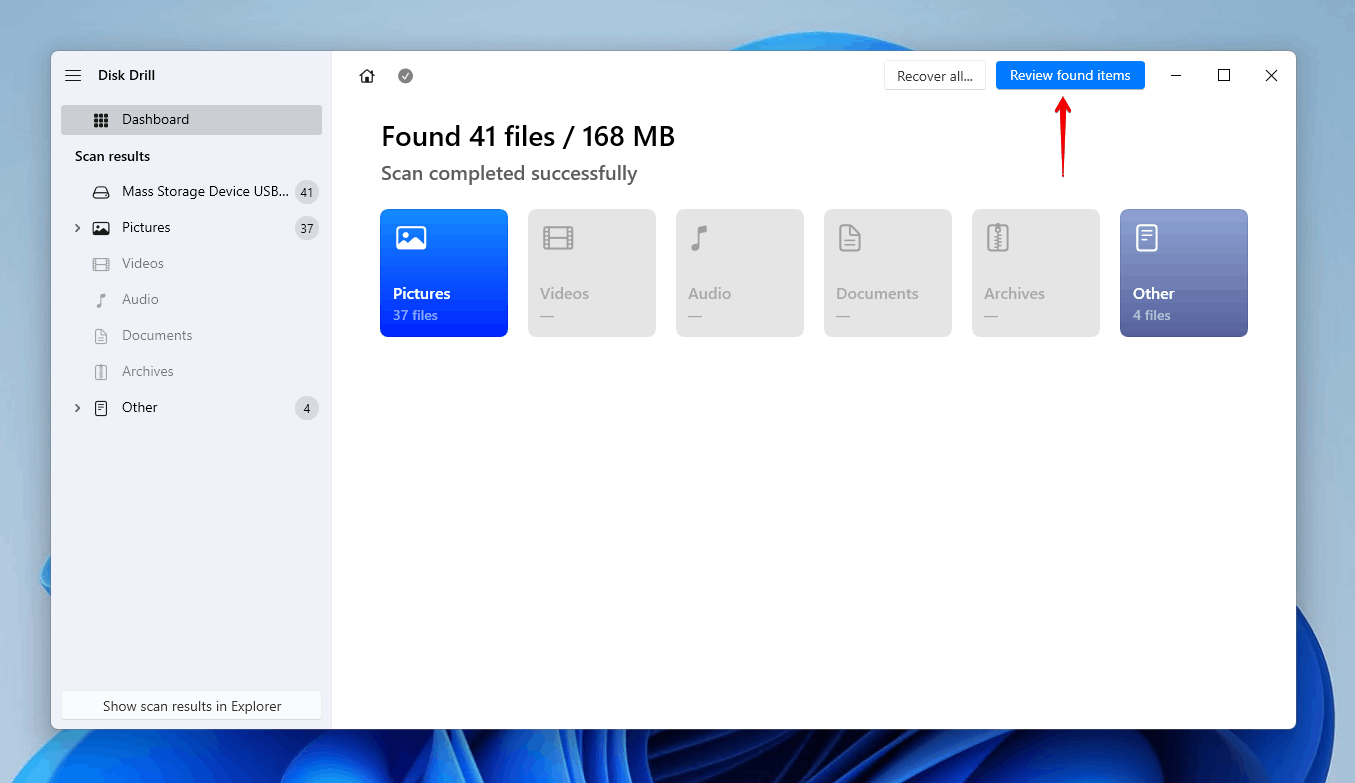Viewport: 1355px width, 783px height.
Task: Maximize the Disk Drill window
Action: (1223, 76)
